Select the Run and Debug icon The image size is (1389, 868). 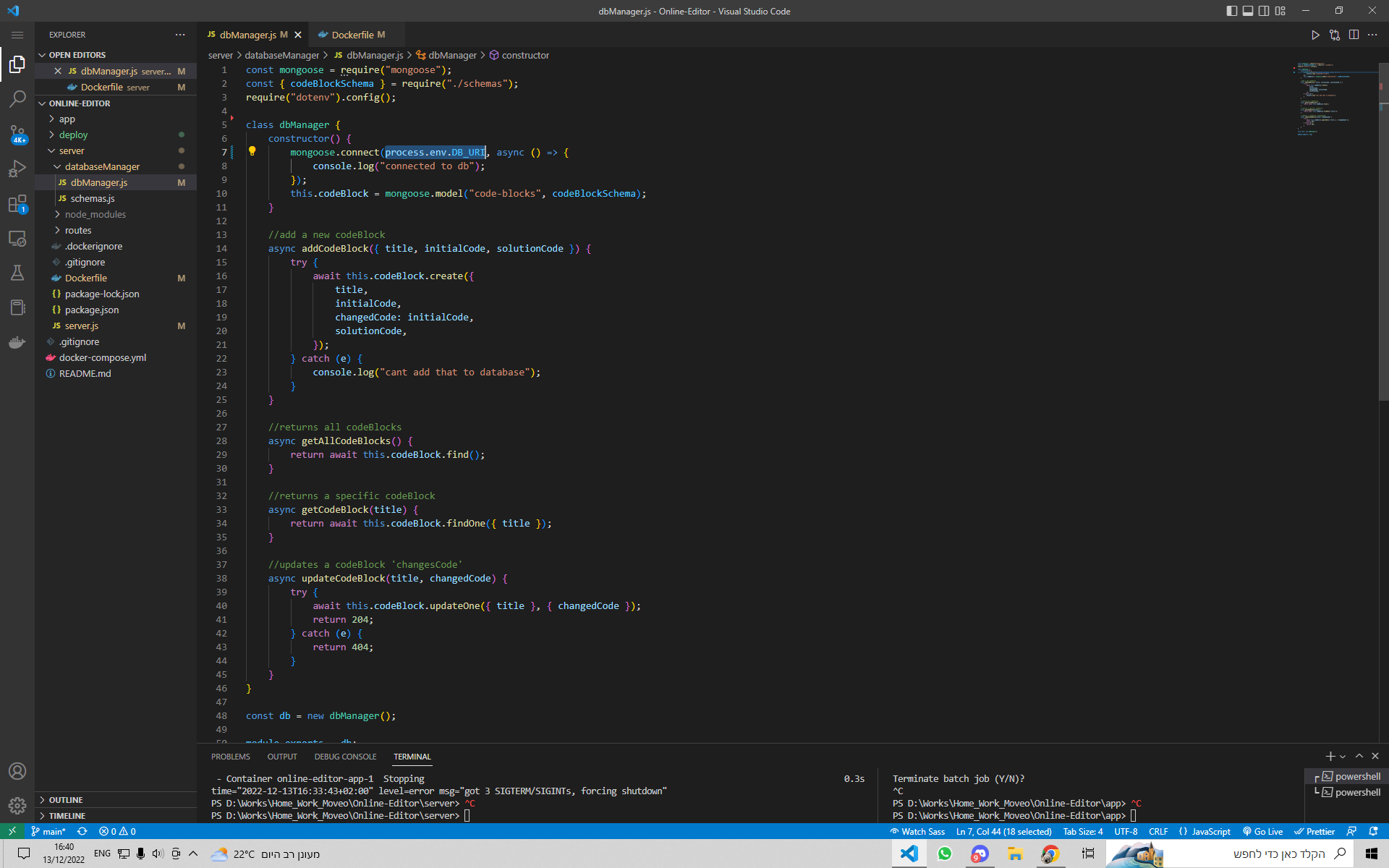pyautogui.click(x=17, y=169)
